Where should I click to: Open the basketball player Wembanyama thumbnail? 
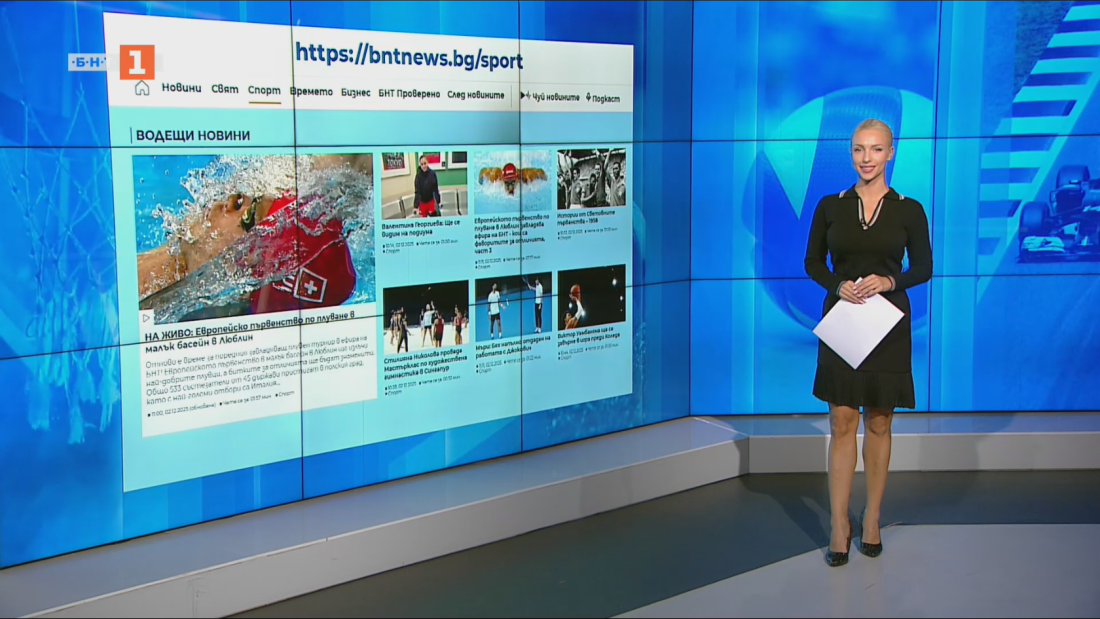coord(591,298)
